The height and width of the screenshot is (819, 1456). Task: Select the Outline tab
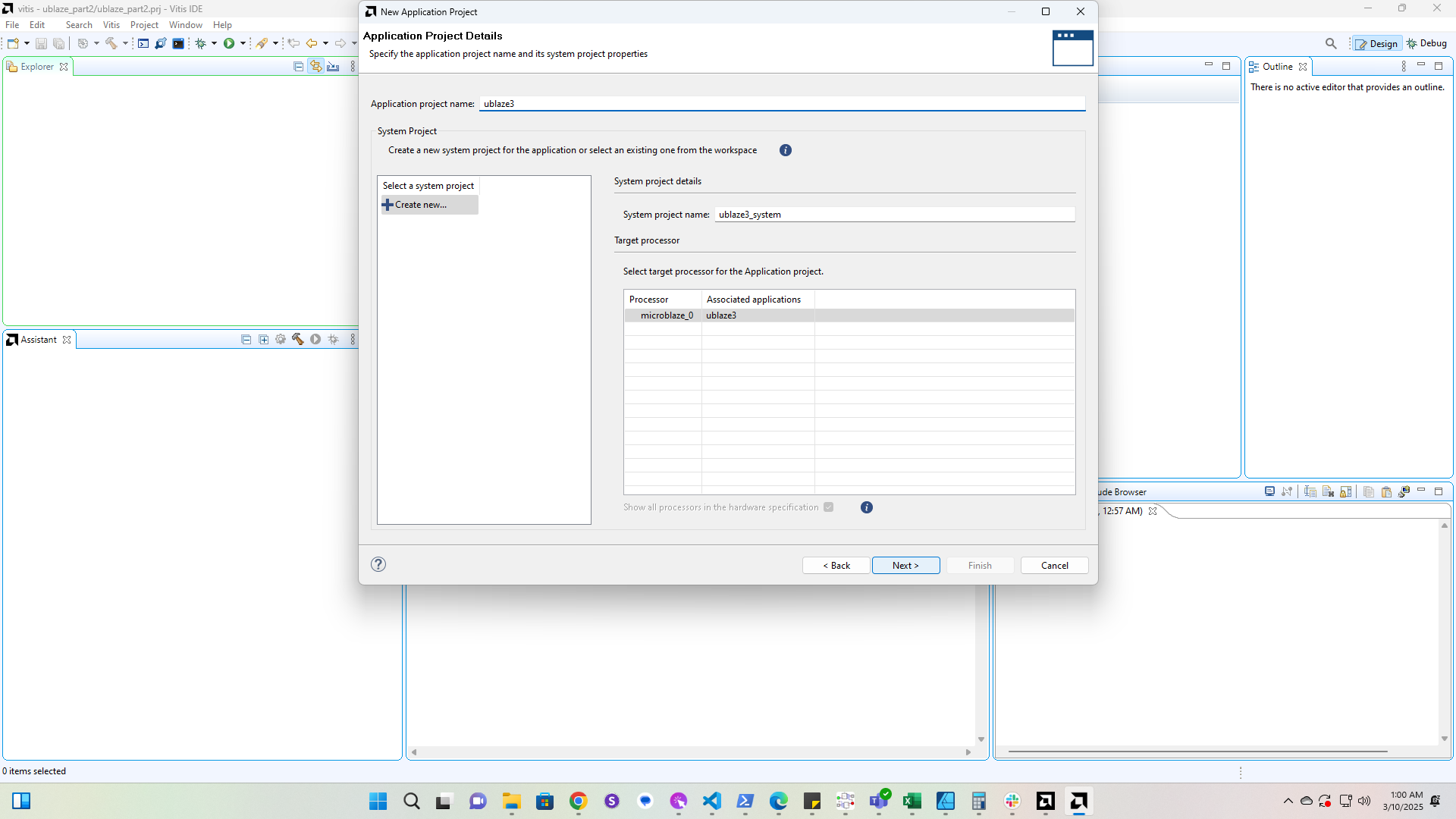1277,67
